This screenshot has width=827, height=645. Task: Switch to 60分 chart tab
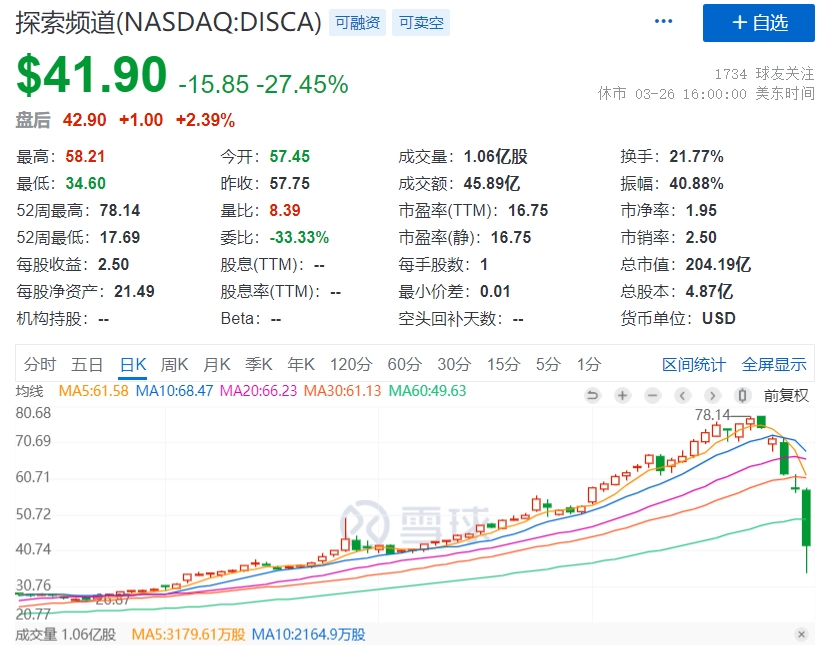(405, 364)
